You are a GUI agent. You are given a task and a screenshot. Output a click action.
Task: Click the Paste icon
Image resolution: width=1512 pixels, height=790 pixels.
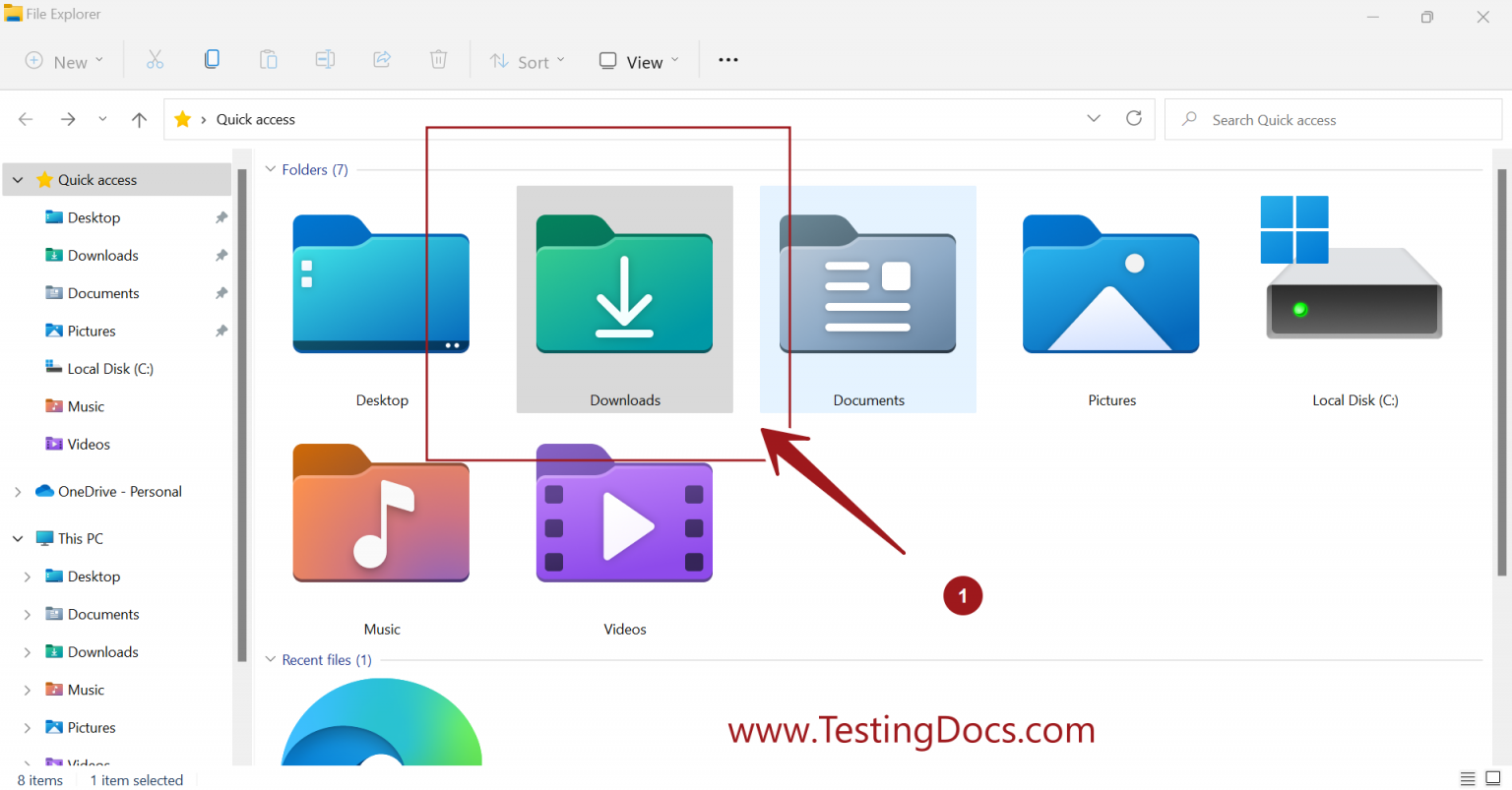click(268, 59)
